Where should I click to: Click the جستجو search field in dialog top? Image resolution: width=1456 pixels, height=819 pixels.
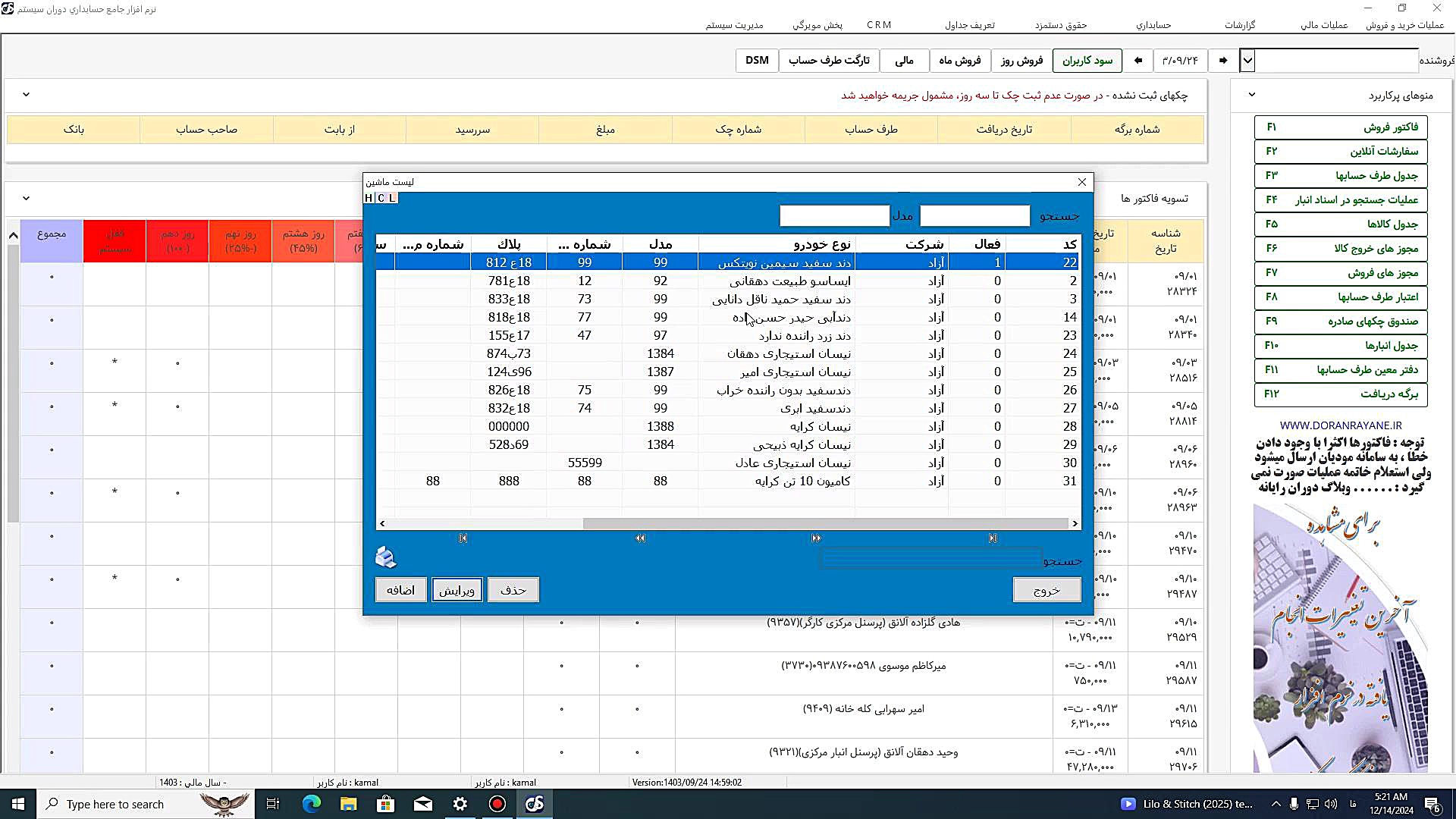[x=974, y=216]
